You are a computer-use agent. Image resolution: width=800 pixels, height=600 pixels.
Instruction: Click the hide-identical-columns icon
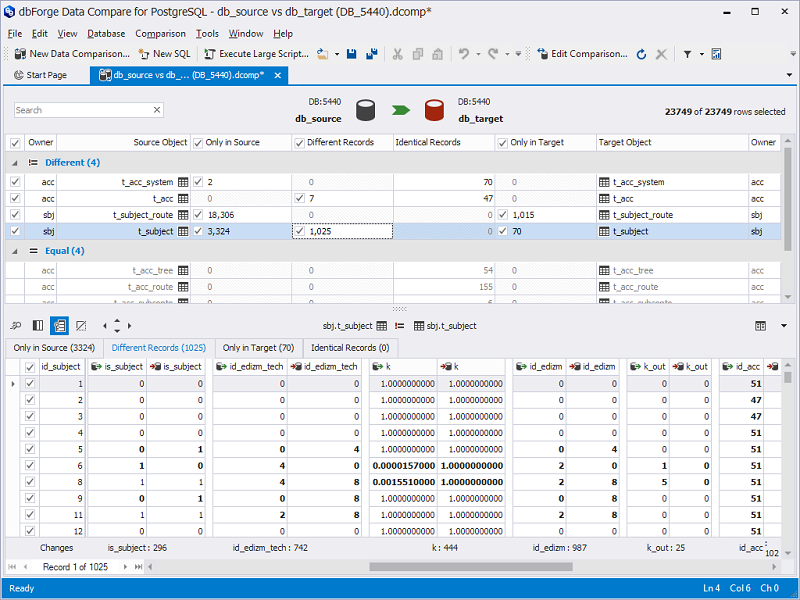click(x=81, y=326)
